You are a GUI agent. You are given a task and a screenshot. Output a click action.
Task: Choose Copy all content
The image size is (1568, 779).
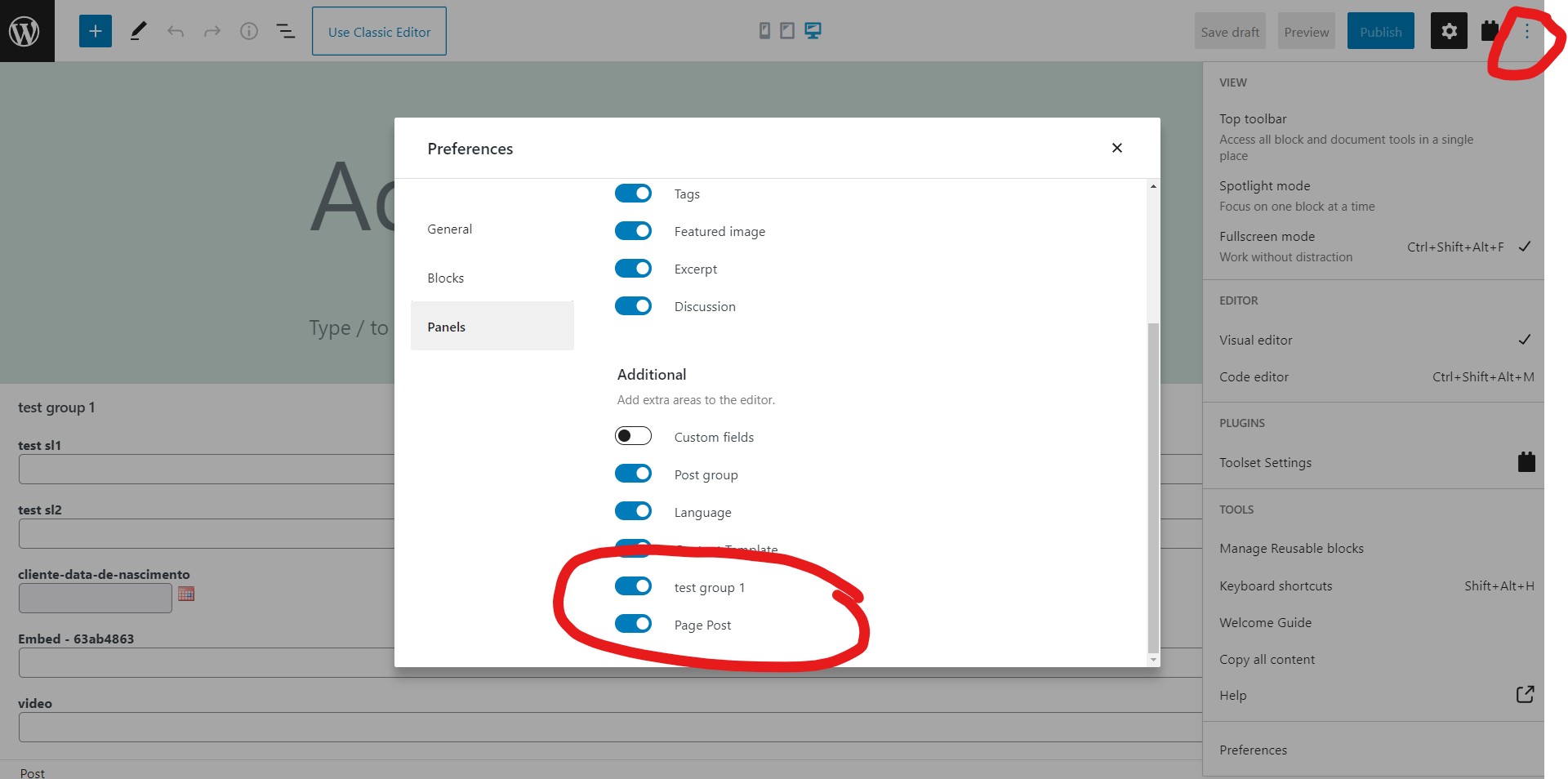click(1374, 659)
